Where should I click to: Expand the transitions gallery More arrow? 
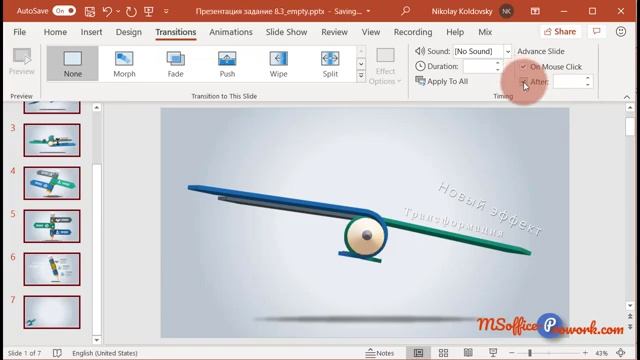pyautogui.click(x=361, y=76)
